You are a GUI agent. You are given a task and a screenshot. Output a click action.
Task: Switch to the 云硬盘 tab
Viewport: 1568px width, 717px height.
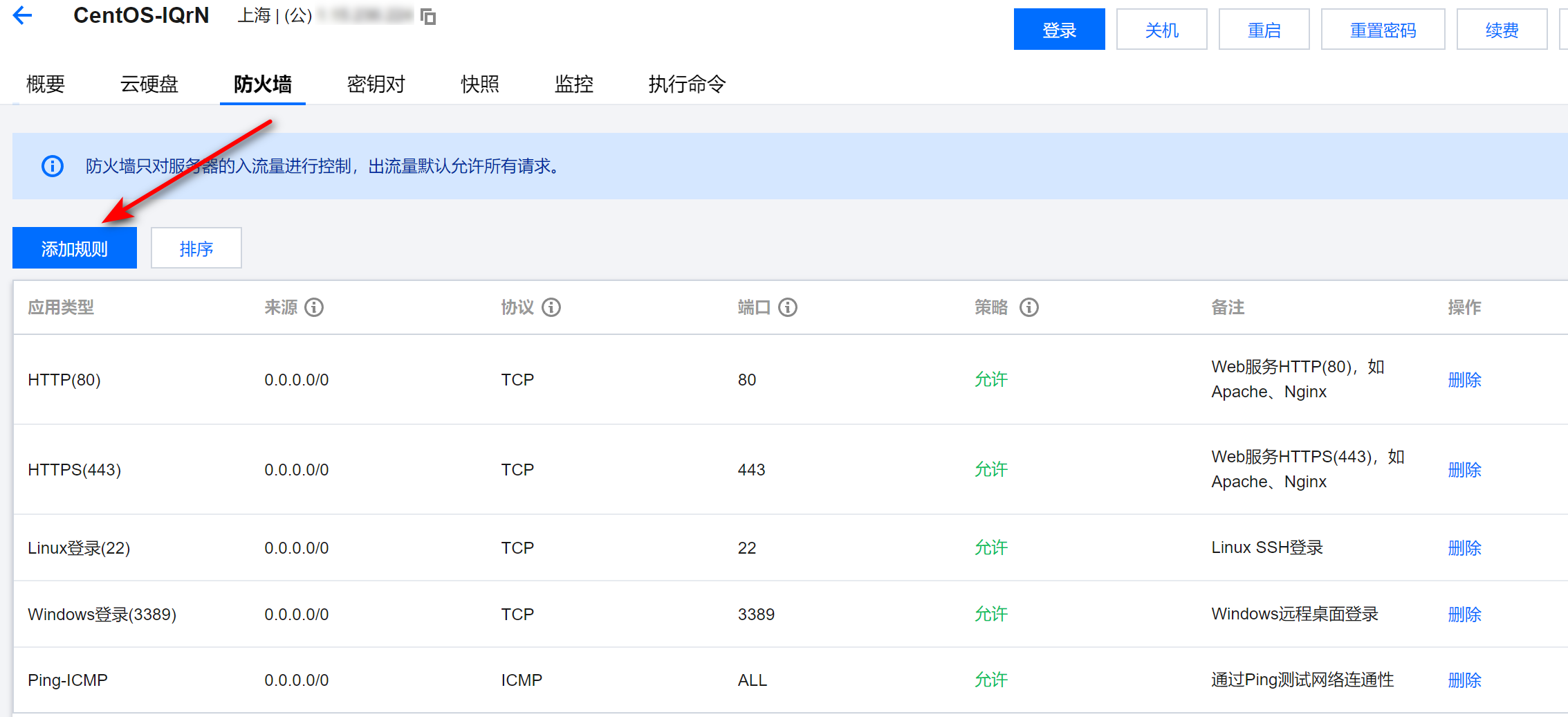click(149, 84)
